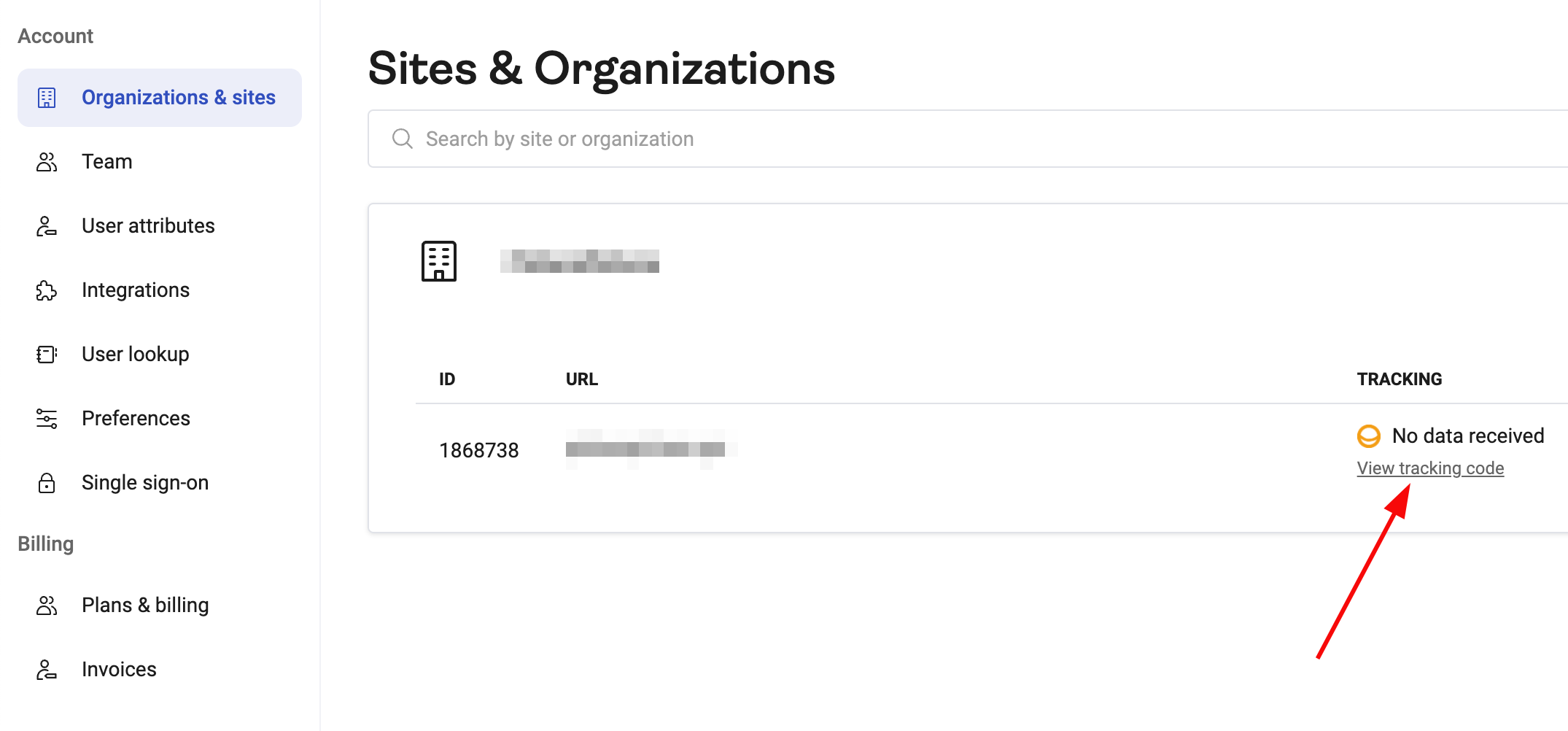This screenshot has height=731, width=1568.
Task: Click the orange No data received status icon
Action: point(1368,436)
